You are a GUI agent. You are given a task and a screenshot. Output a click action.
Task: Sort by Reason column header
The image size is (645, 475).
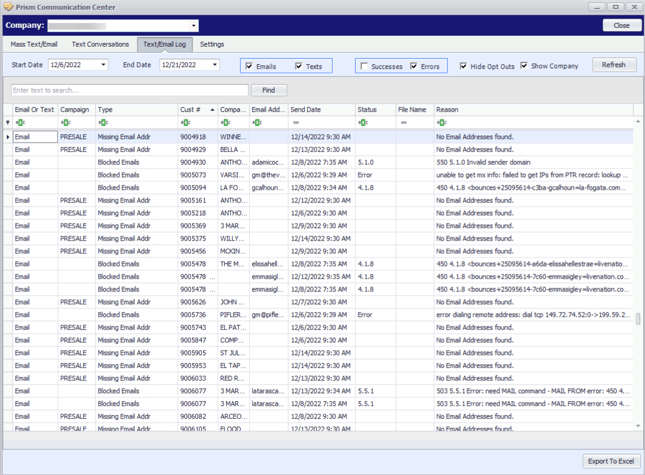pyautogui.click(x=534, y=110)
